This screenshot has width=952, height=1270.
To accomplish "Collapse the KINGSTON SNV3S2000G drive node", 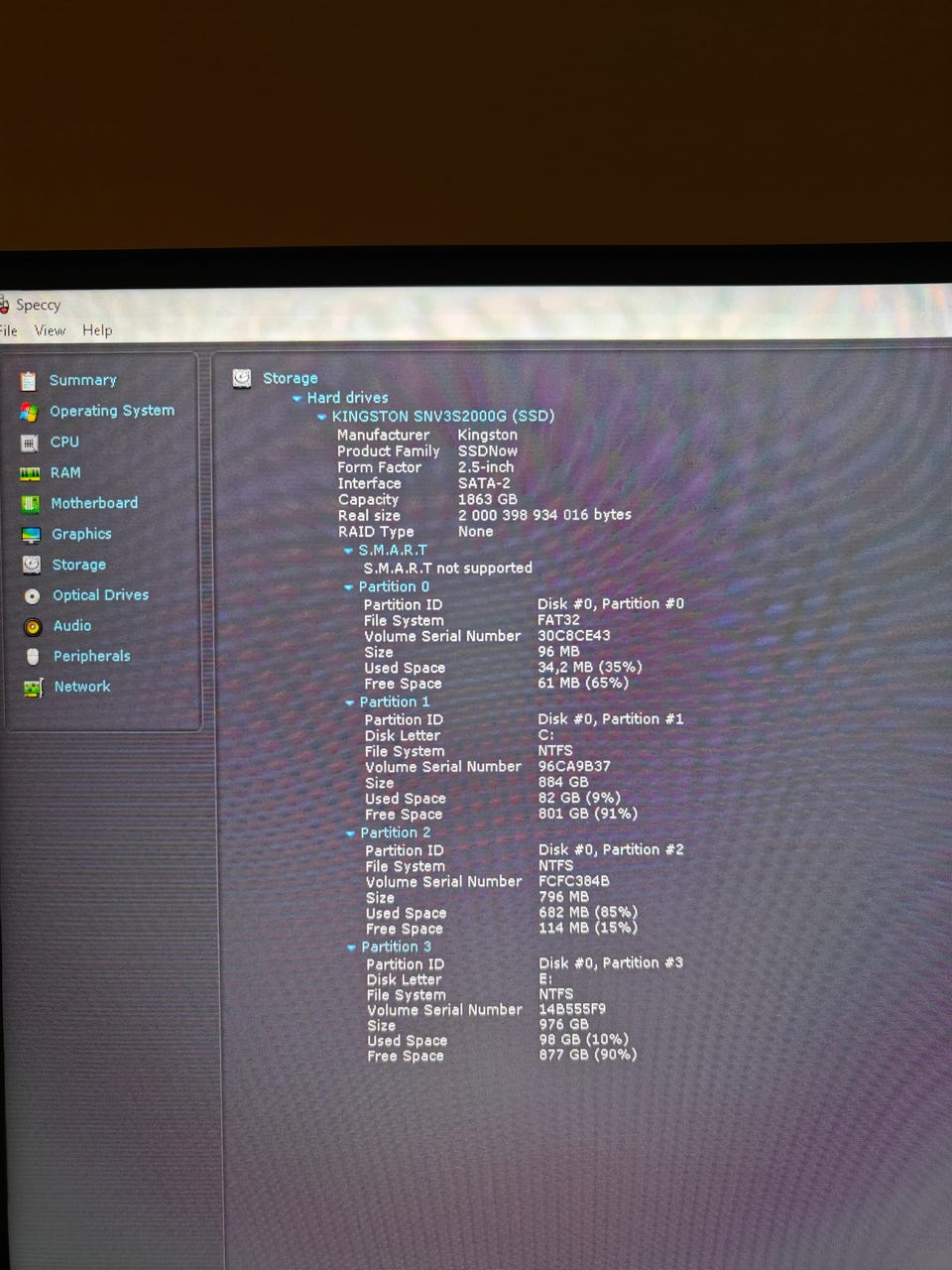I will point(321,418).
